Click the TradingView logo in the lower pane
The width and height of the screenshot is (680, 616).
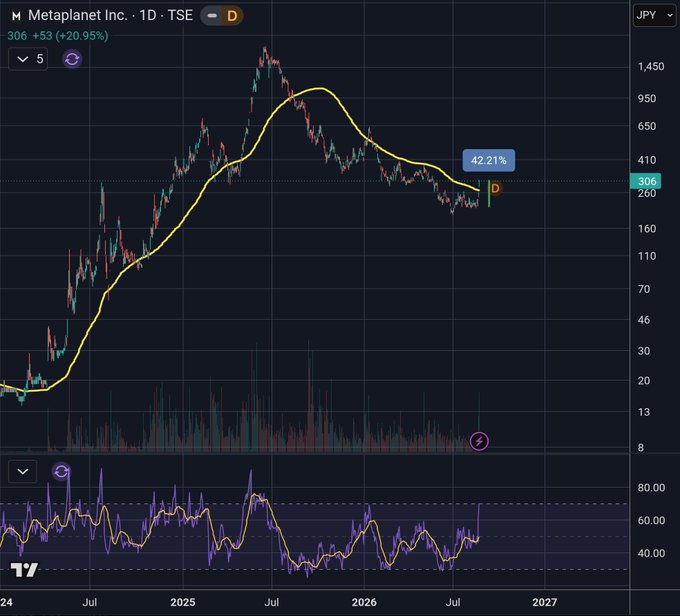(24, 570)
